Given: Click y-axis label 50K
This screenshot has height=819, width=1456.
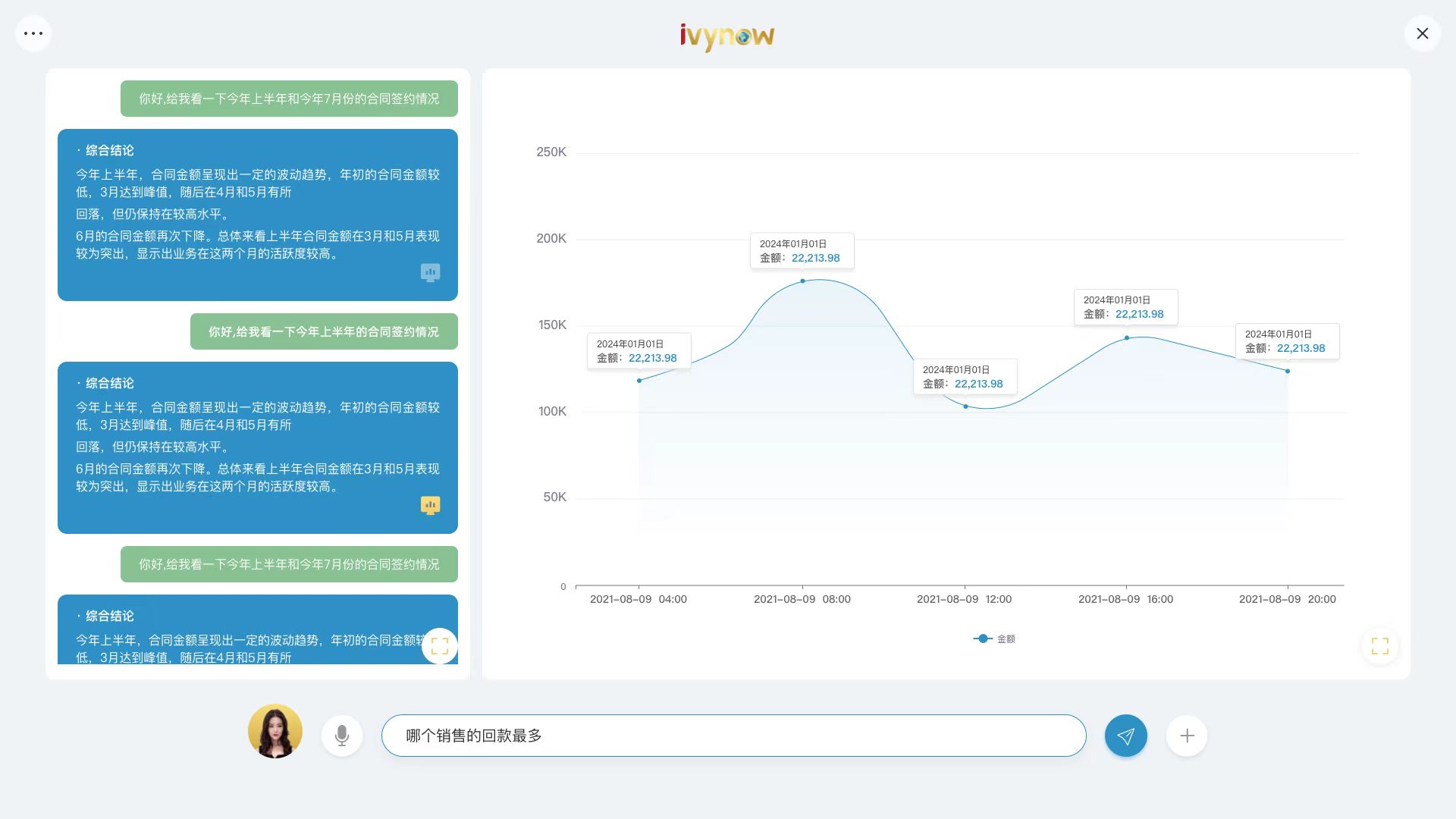Looking at the screenshot, I should [555, 497].
